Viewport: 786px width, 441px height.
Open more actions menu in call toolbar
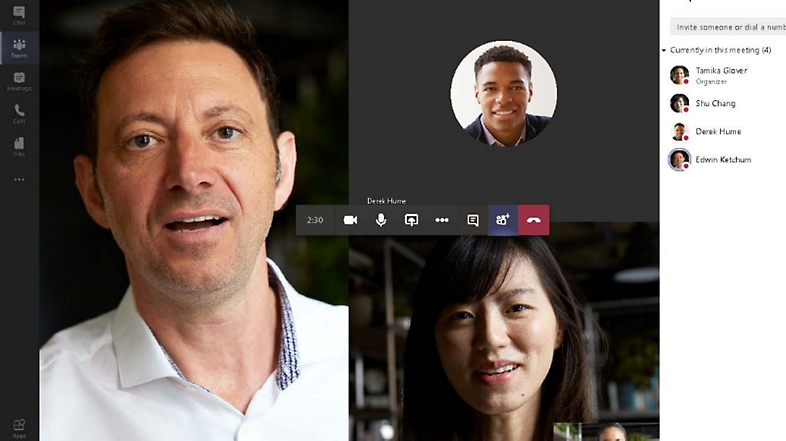tap(441, 220)
